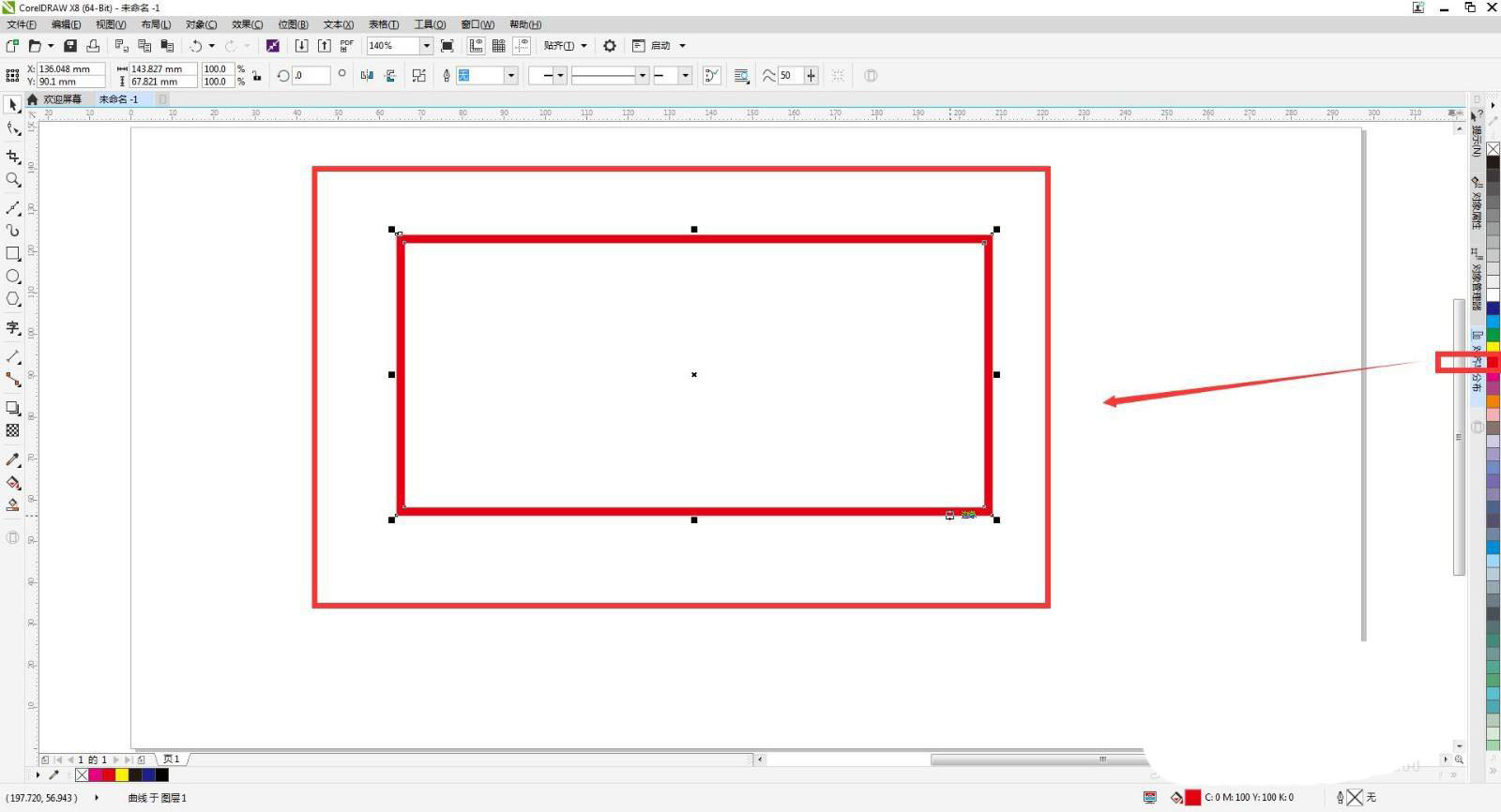Open the 表格(T) menu
1501x812 pixels.
tap(384, 24)
